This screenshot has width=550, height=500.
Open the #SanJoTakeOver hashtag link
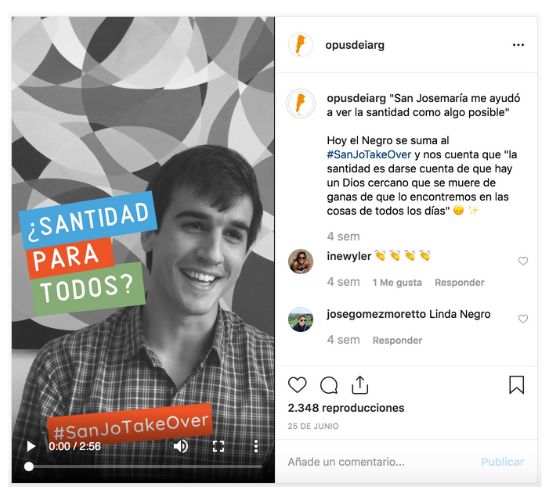click(x=369, y=154)
